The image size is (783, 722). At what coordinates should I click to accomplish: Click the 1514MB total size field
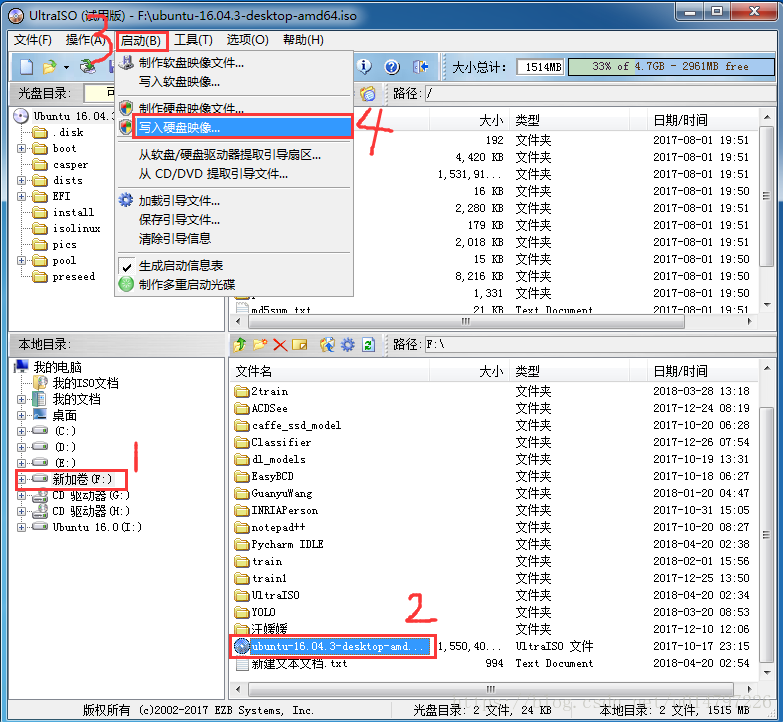pos(541,67)
